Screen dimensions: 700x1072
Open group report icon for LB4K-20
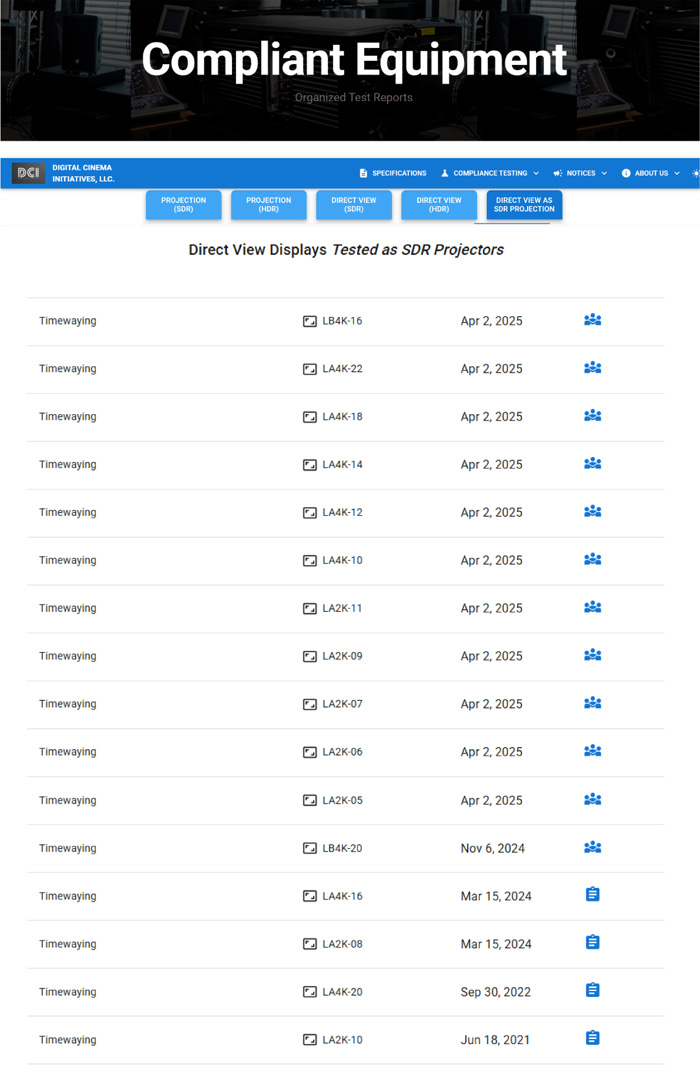coord(593,847)
